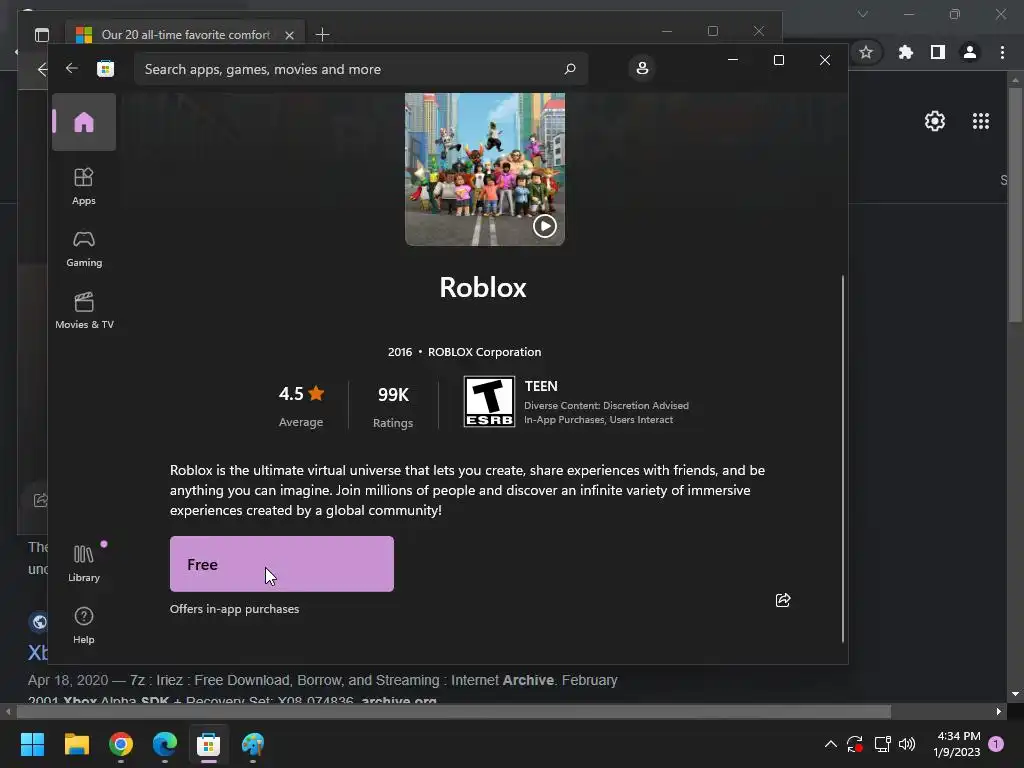Click the sync status tray icon
This screenshot has height=768, width=1024.
click(x=855, y=744)
